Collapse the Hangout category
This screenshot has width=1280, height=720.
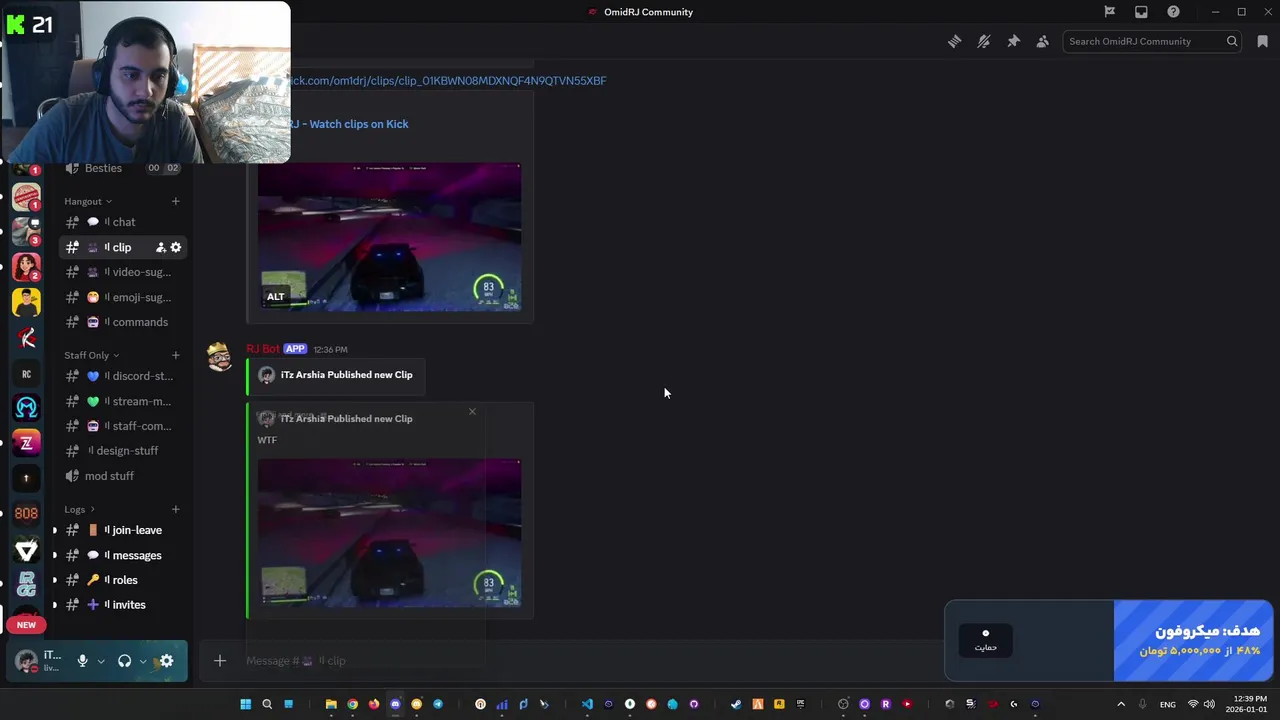pos(88,201)
